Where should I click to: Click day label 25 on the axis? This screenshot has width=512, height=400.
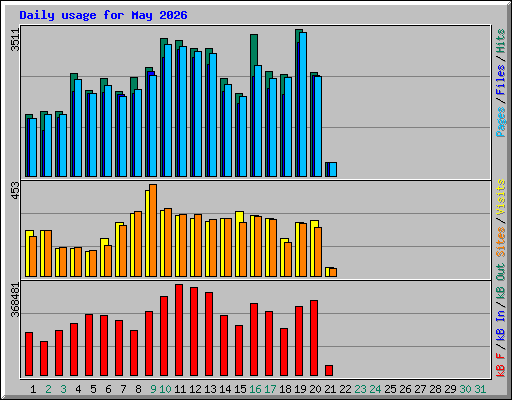[x=390, y=389]
